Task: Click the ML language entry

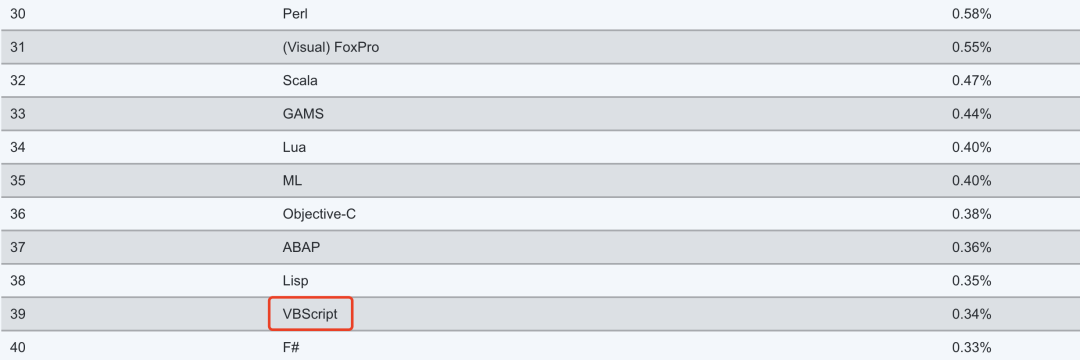Action: 292,180
